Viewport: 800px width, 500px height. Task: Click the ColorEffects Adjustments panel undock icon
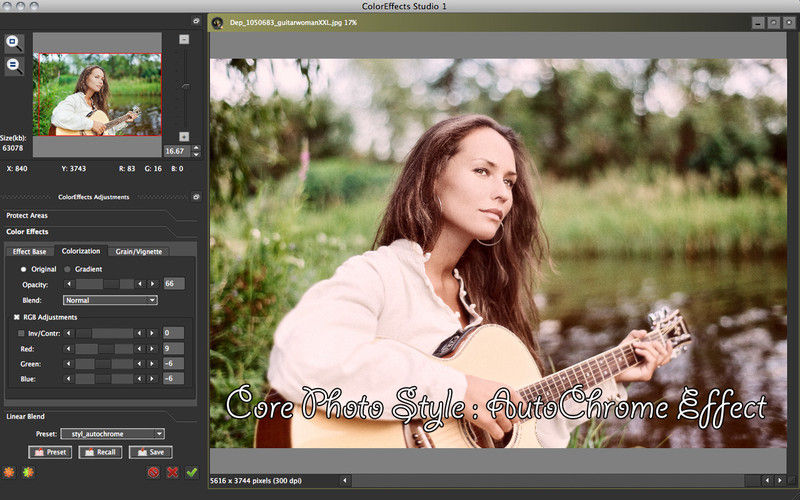coord(196,197)
